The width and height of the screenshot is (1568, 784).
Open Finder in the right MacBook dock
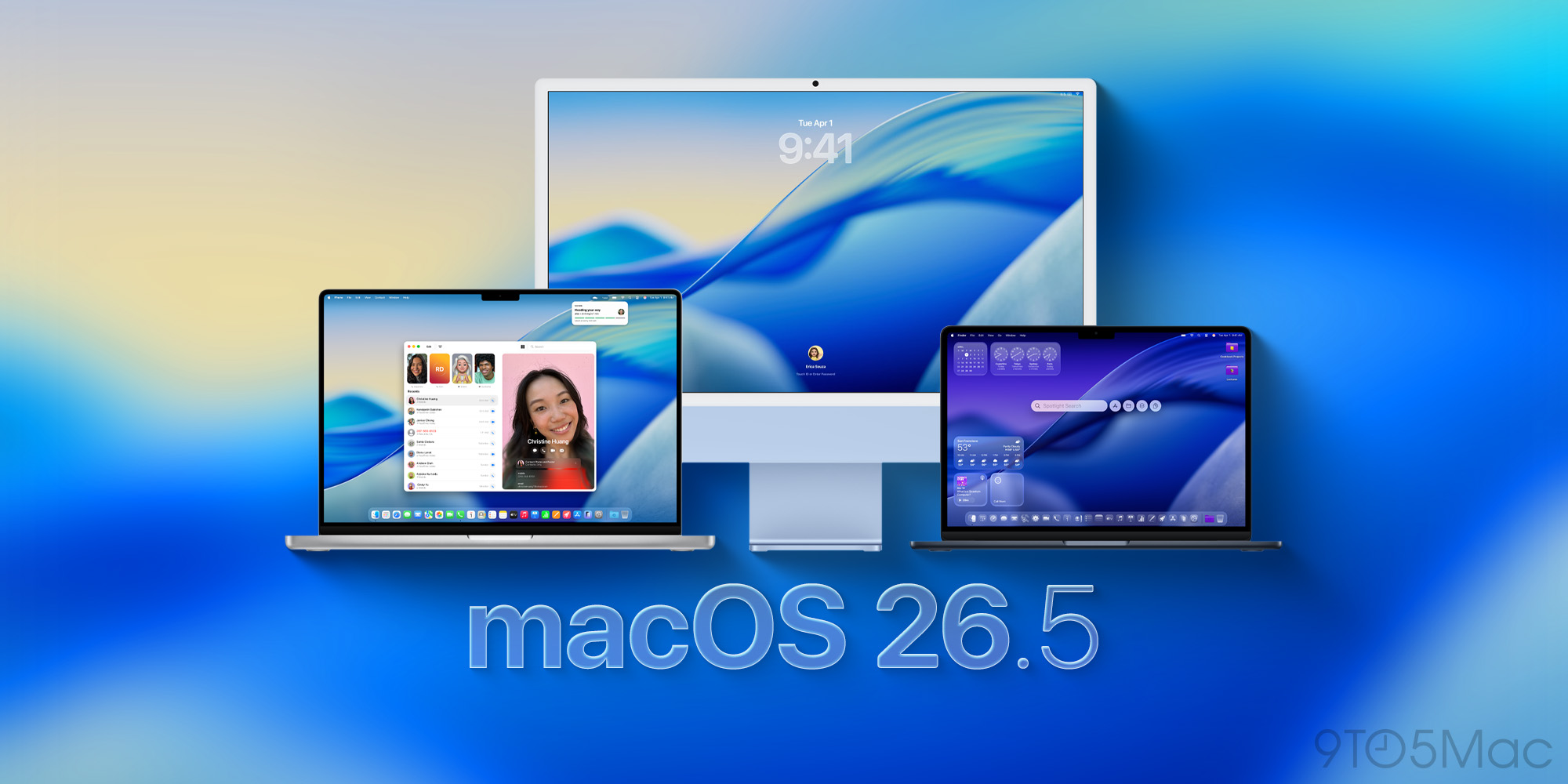tap(973, 518)
